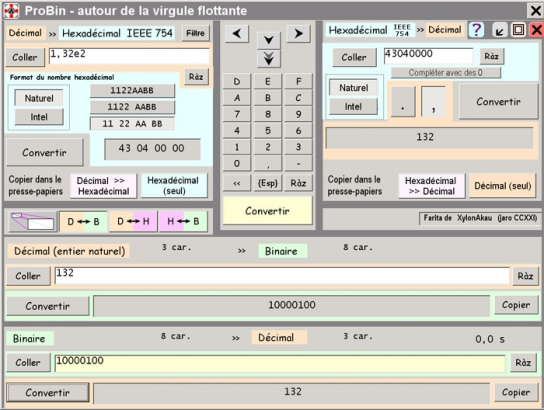Click the {Esp} space key
Image resolution: width=544 pixels, height=410 pixels.
268,183
